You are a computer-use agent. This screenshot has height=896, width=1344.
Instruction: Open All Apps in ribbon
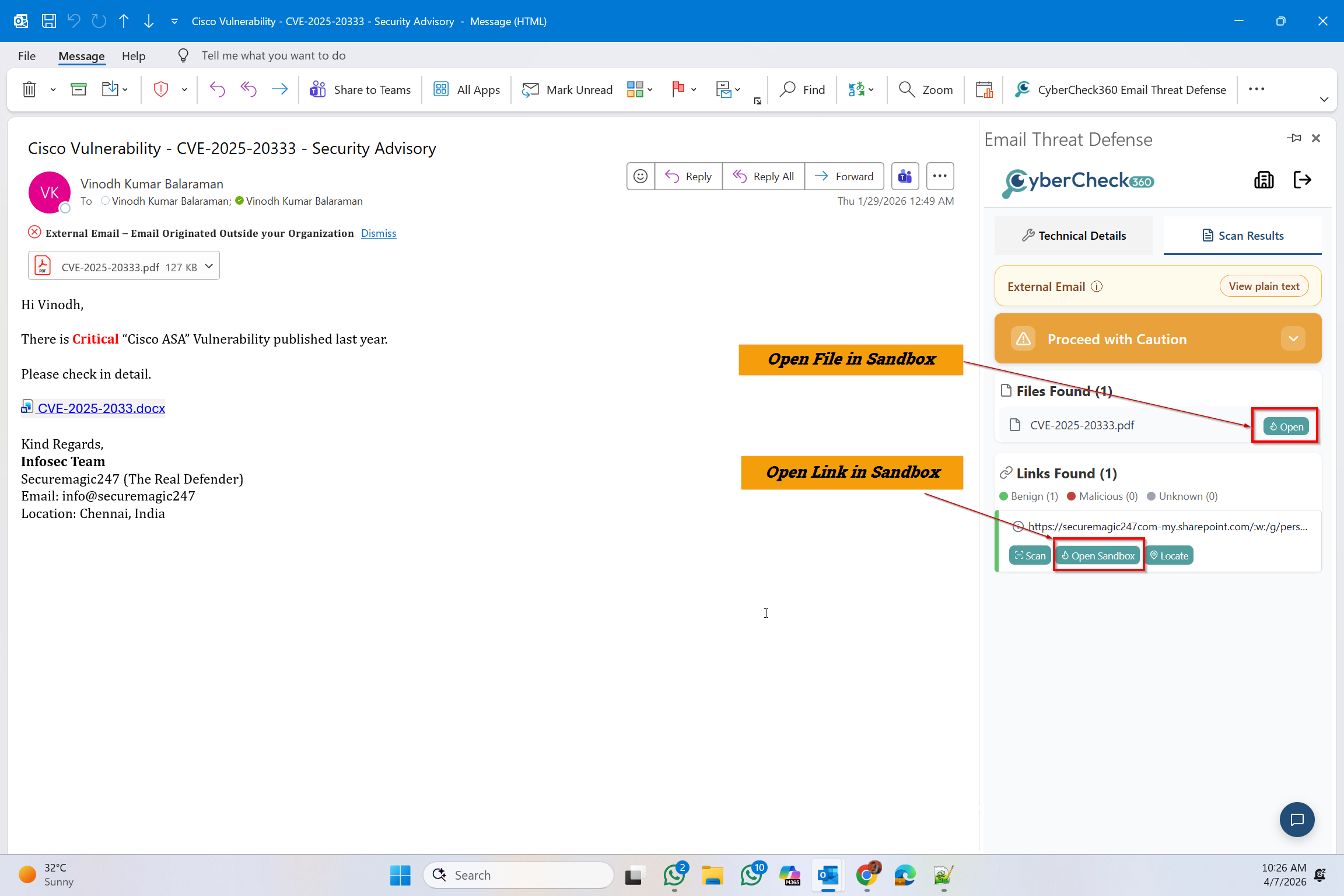click(467, 89)
